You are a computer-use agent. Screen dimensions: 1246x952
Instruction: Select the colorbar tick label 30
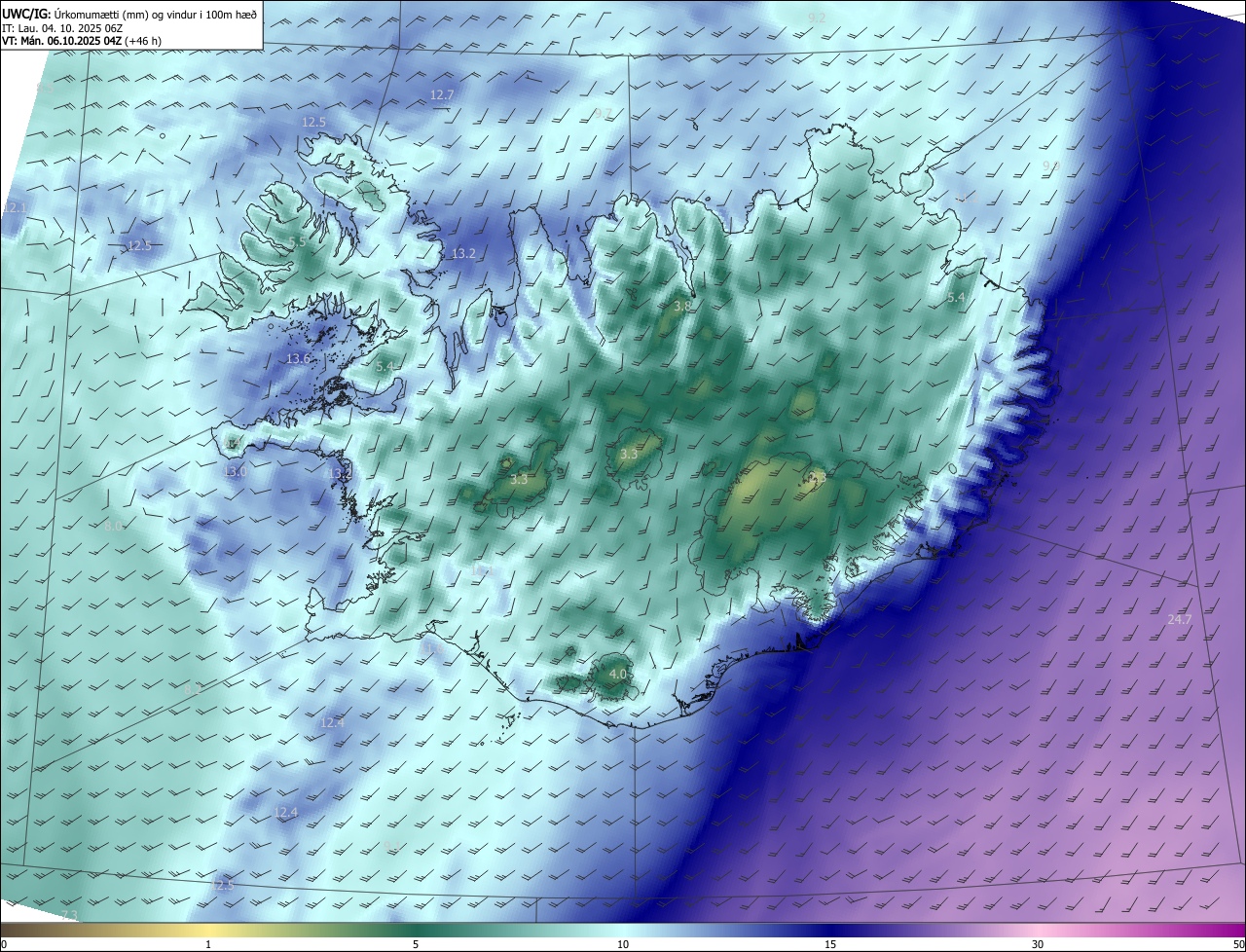pos(1038,944)
